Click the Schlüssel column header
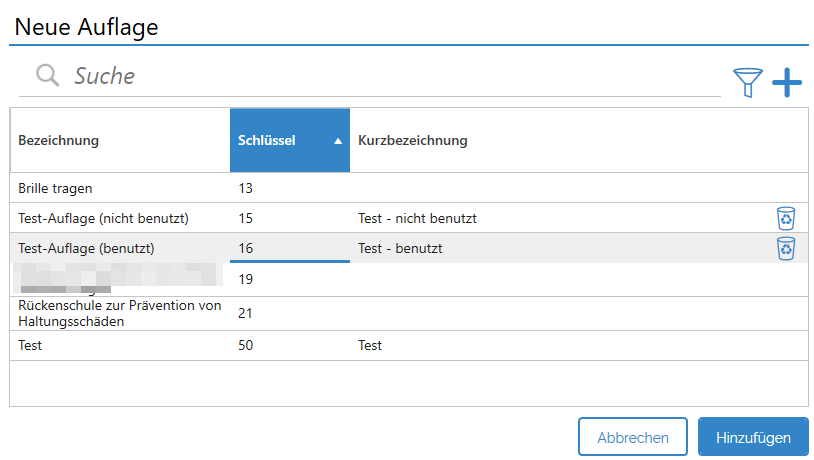 coord(268,141)
